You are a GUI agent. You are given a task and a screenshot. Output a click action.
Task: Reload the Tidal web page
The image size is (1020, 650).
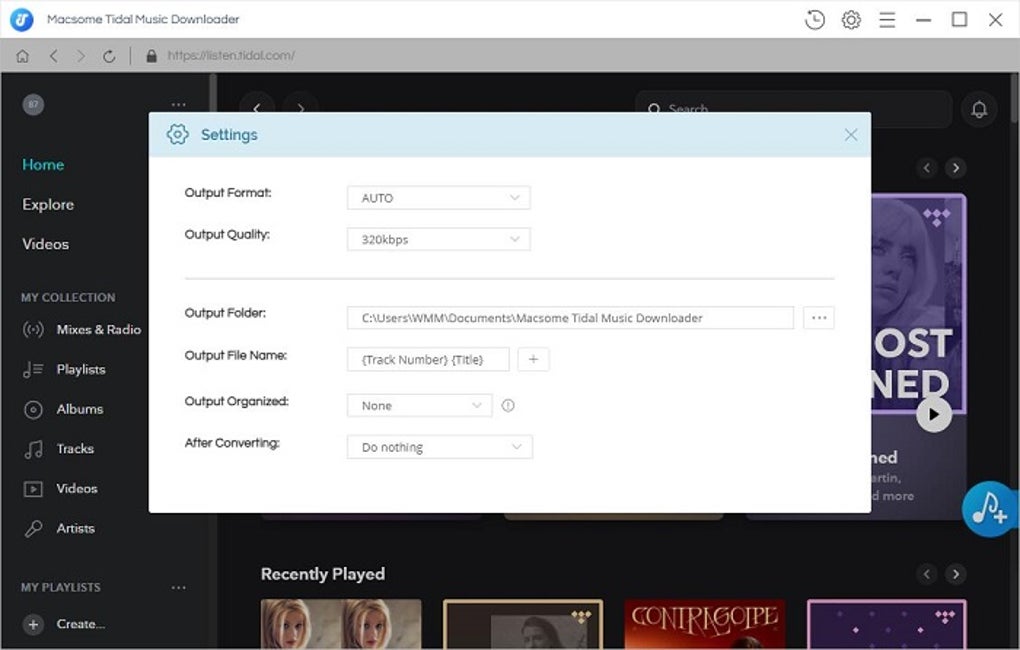point(109,56)
